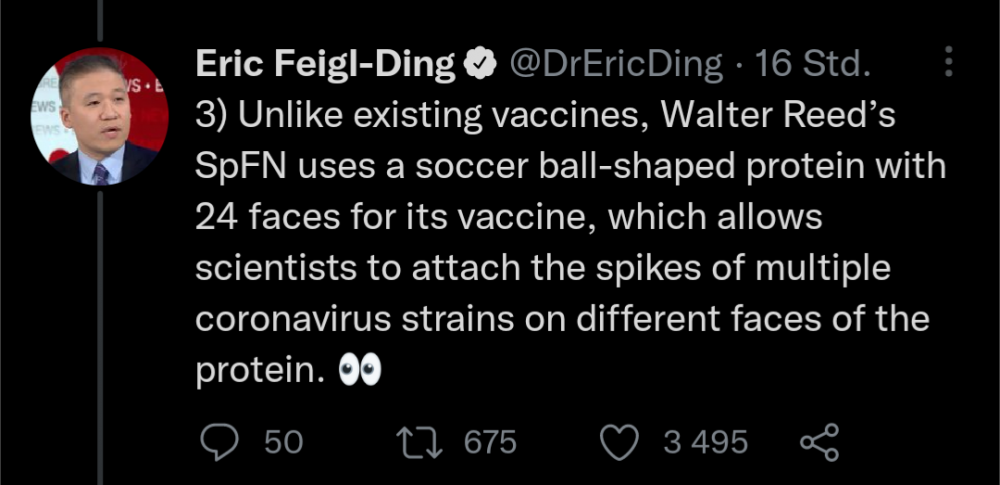This screenshot has height=485, width=1000.
Task: Click the 50 replies count
Action: coord(284,442)
